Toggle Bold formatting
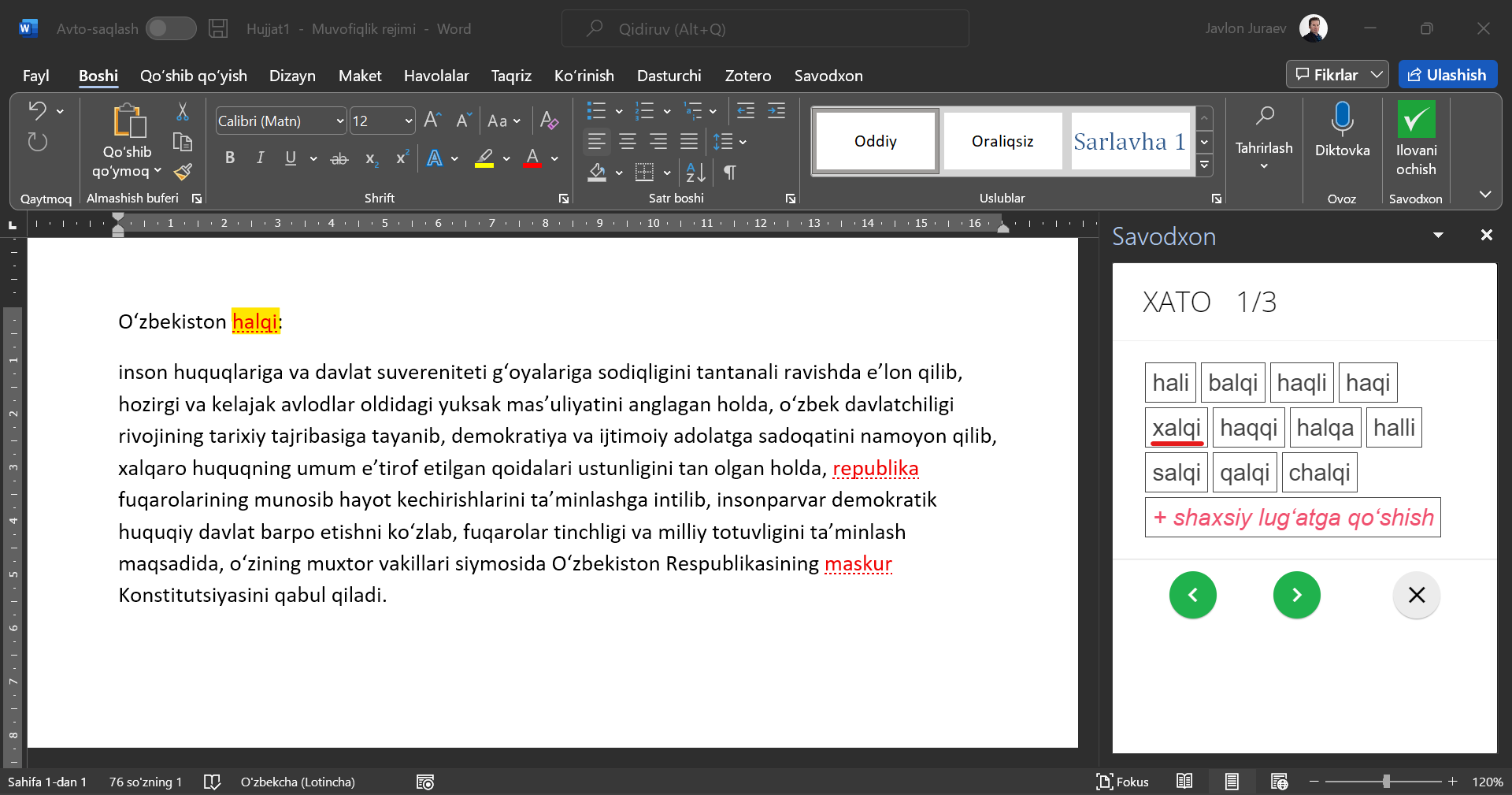Screen dimensions: 1512x795 [x=229, y=158]
